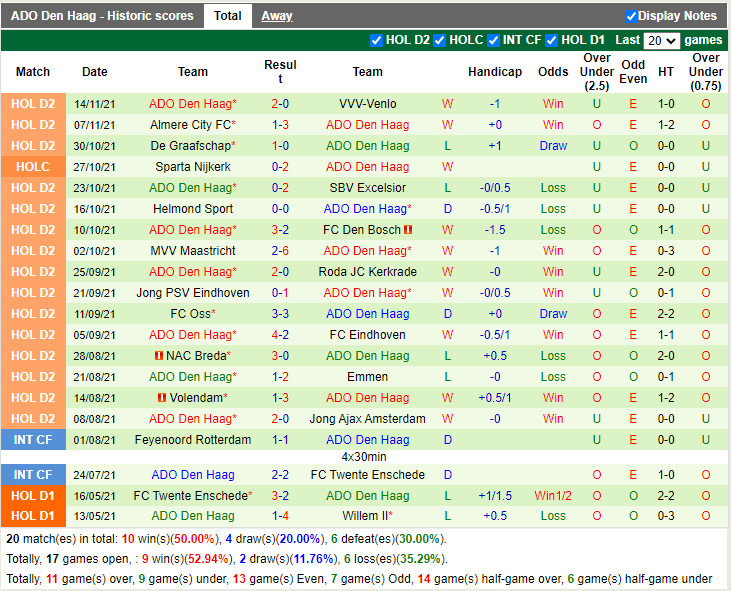The height and width of the screenshot is (591, 731).
Task: Click the Over Under (2.5) column header
Action: coord(597,72)
